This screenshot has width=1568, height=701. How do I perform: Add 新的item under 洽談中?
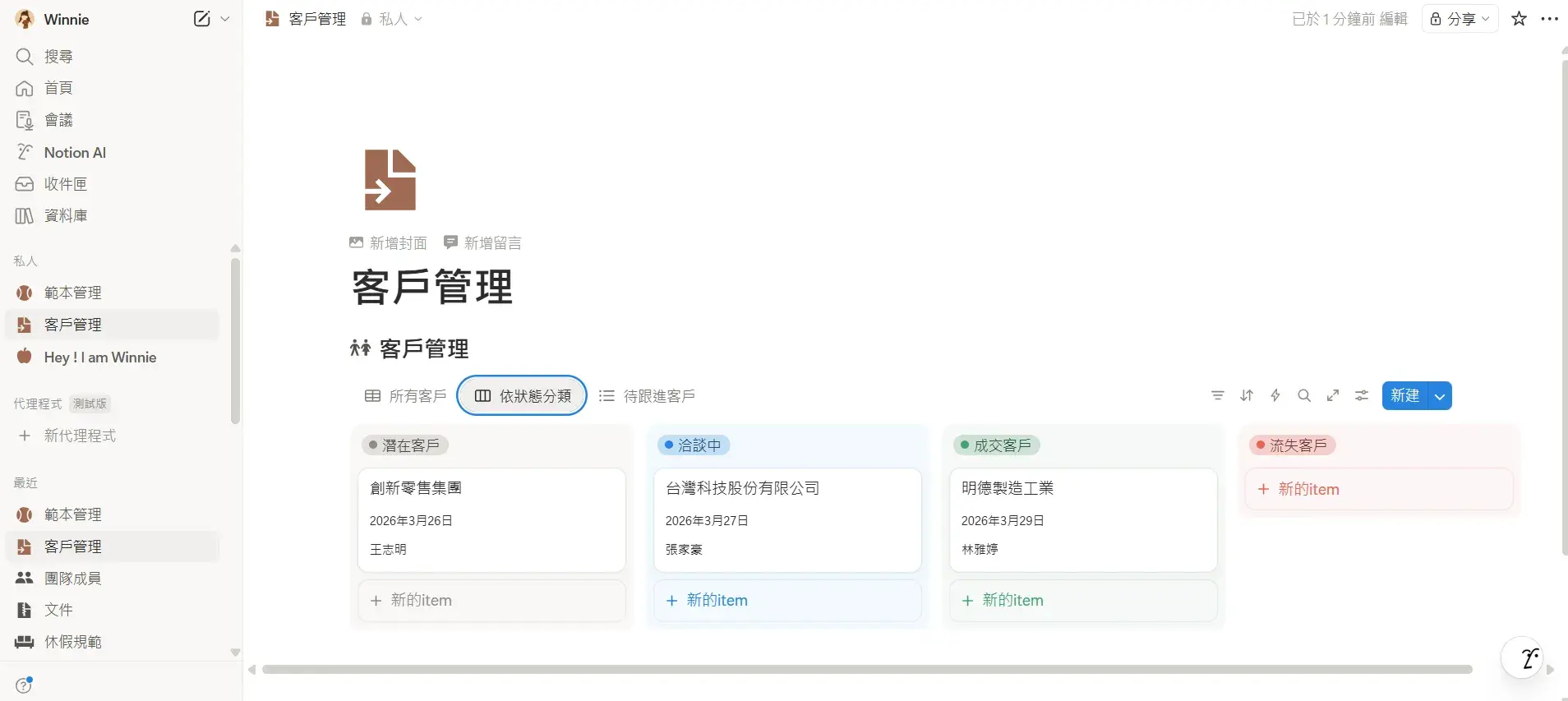tap(787, 601)
